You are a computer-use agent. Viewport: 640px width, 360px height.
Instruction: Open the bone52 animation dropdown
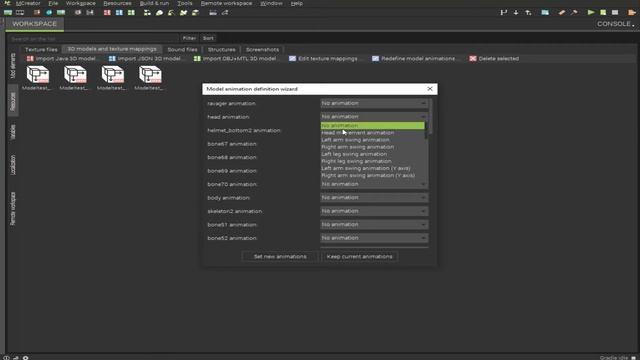[374, 238]
